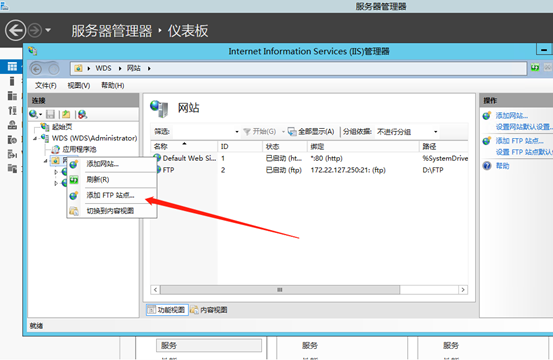Image resolution: width=553 pixels, height=360 pixels.
Task: Click the 网站 folder icon in tree
Action: (x=56, y=161)
